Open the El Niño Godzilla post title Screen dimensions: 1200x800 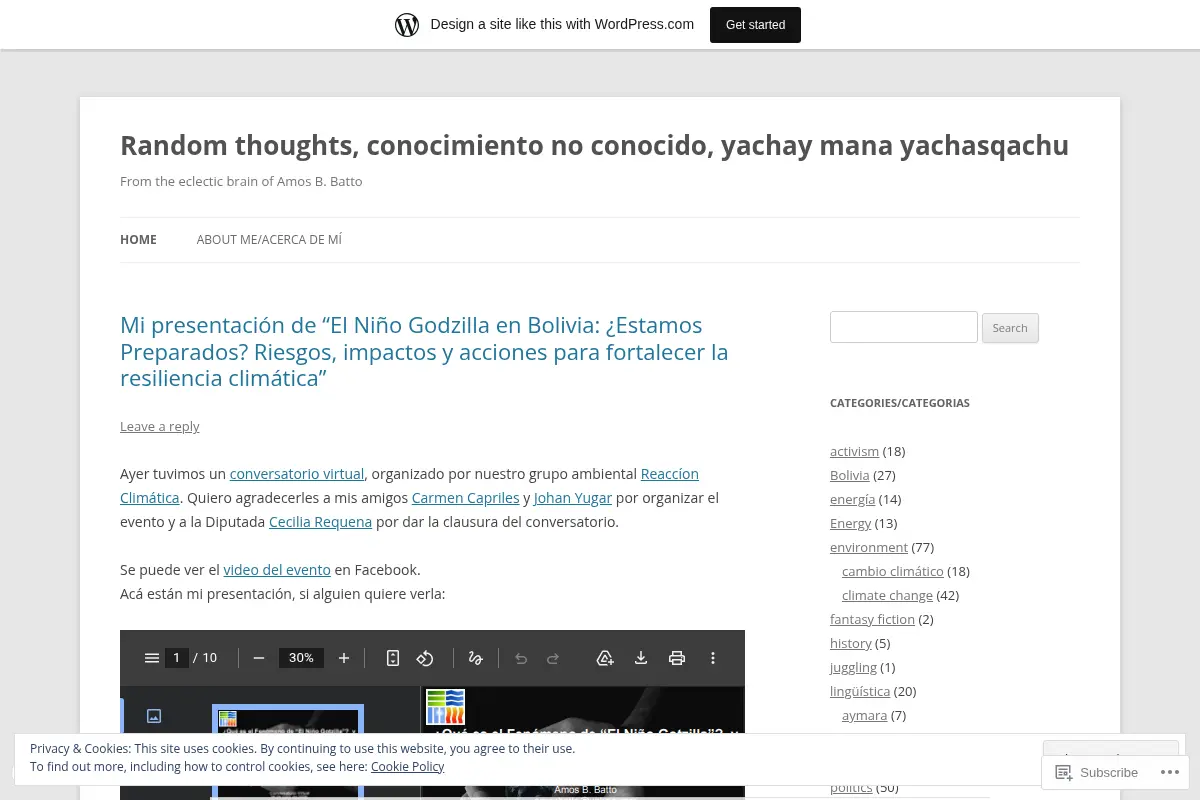click(424, 352)
